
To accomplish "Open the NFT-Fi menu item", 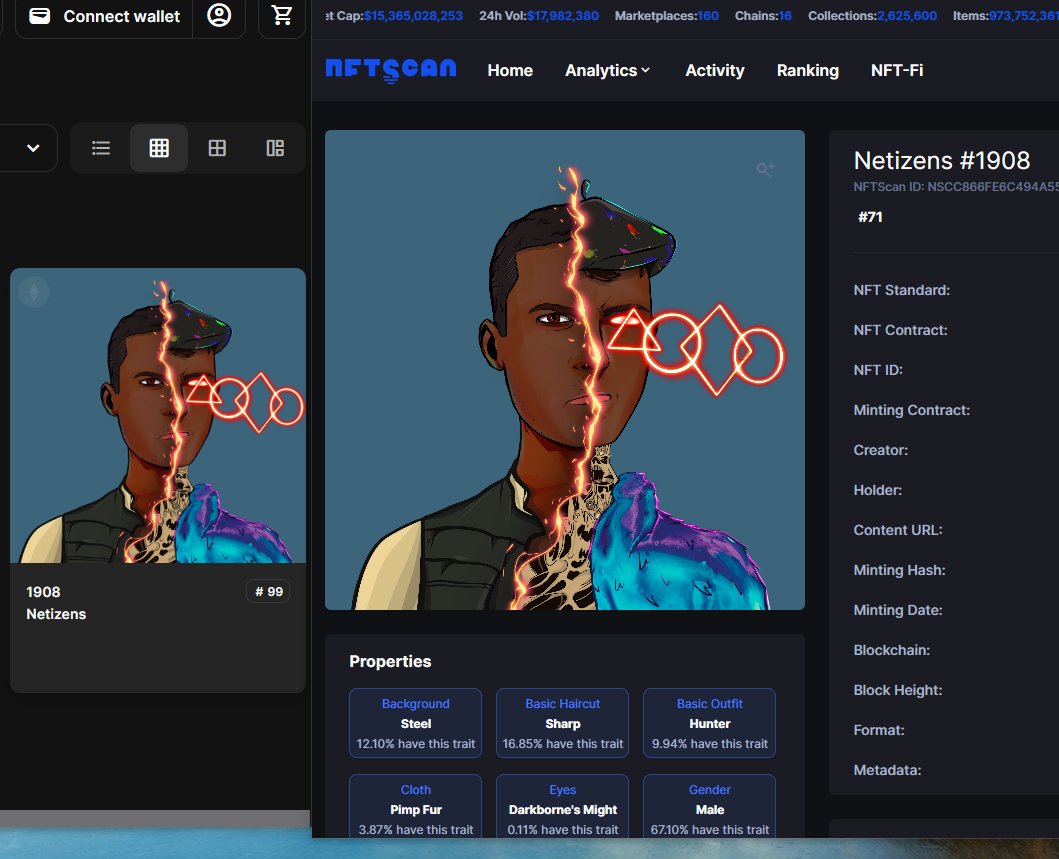I will (897, 70).
